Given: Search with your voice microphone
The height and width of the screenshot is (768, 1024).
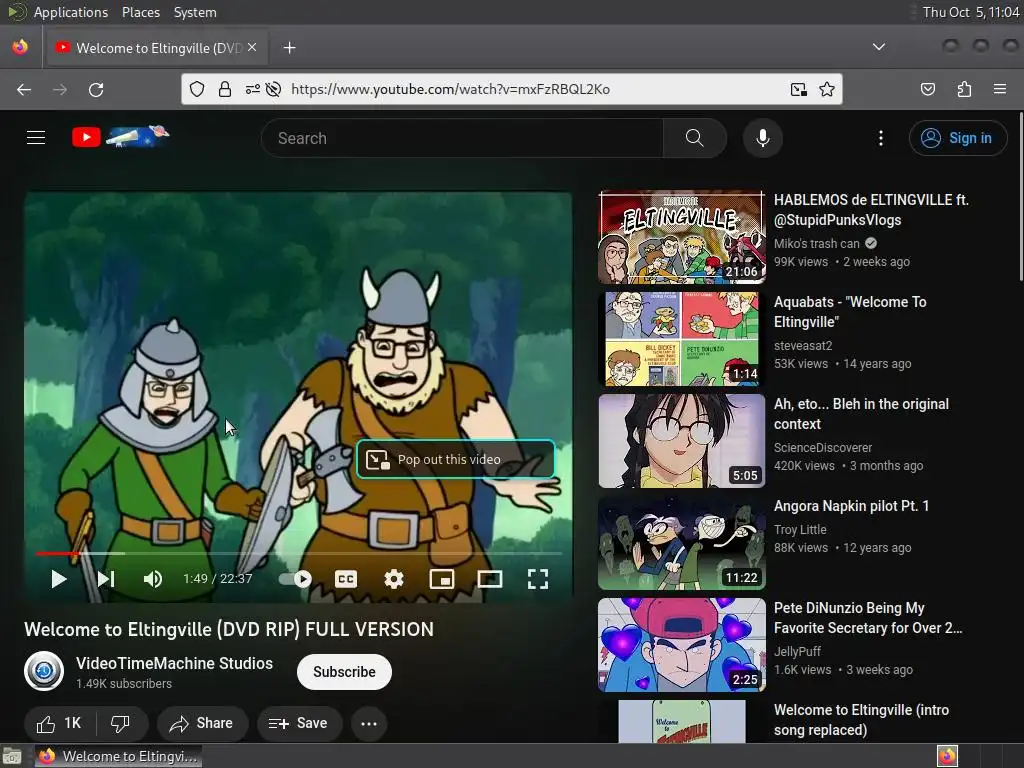Looking at the screenshot, I should (x=763, y=138).
